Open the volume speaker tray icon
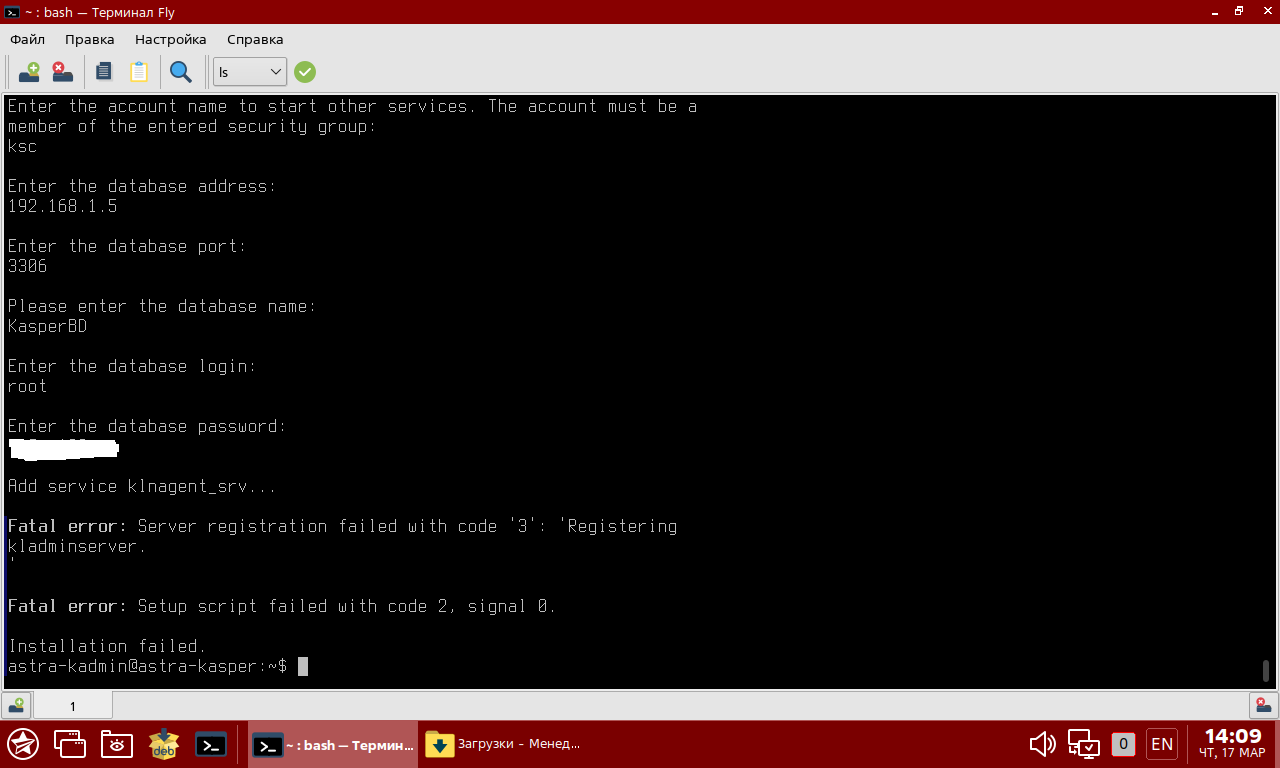 [1042, 744]
